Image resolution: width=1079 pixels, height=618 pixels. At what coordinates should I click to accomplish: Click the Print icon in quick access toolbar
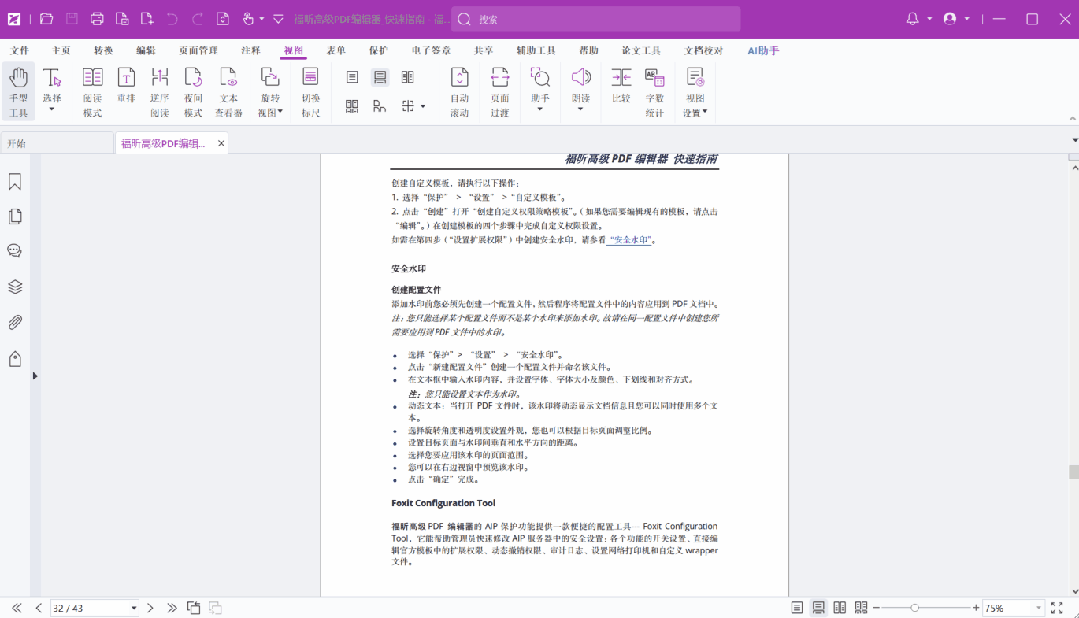pyautogui.click(x=97, y=19)
